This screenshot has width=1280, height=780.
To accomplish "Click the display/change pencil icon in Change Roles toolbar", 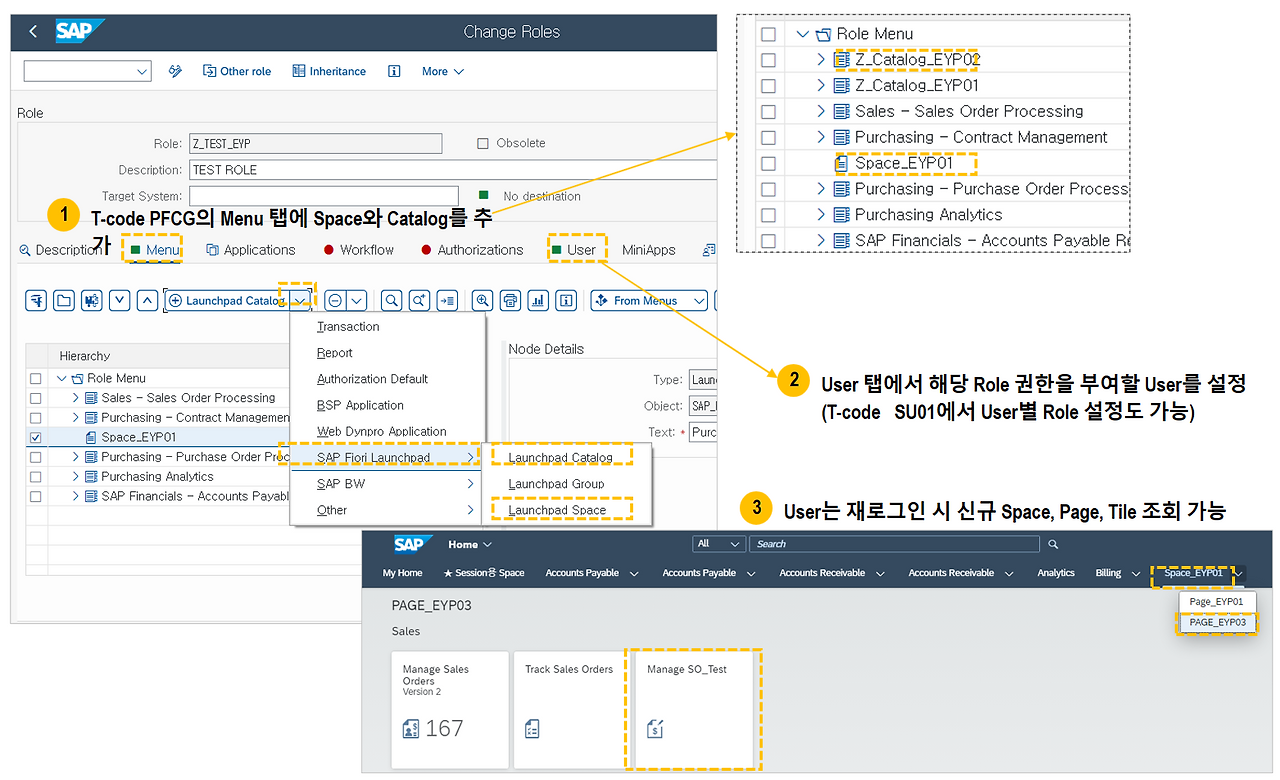I will tap(176, 71).
